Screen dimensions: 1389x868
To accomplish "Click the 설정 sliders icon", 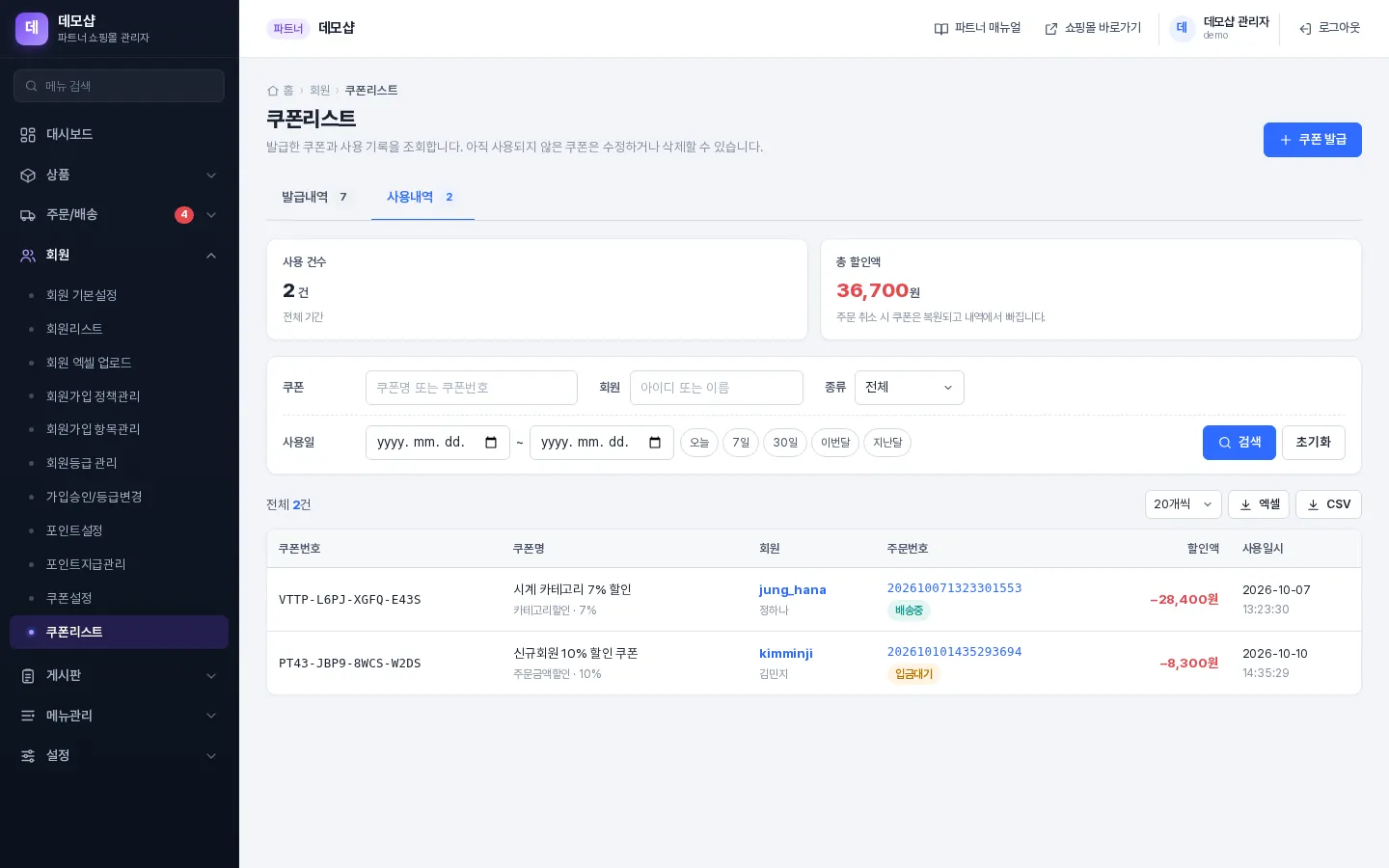I will [28, 755].
